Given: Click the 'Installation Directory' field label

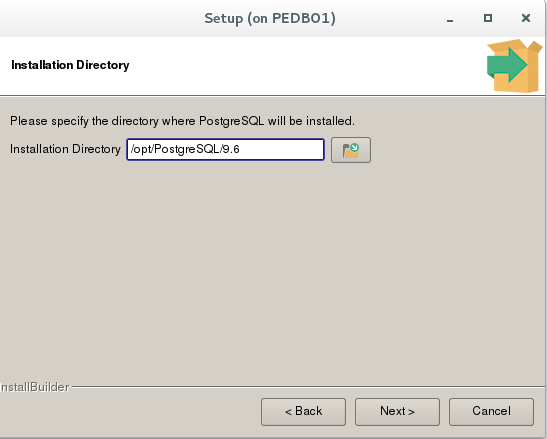Looking at the screenshot, I should (65, 149).
